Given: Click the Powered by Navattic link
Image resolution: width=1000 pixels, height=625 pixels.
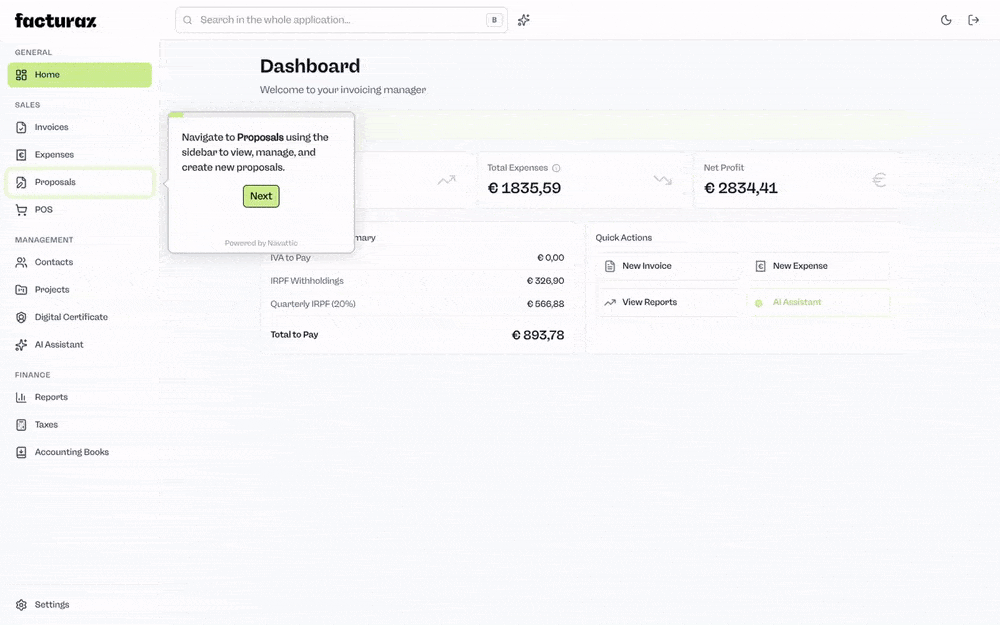Looking at the screenshot, I should (x=261, y=243).
